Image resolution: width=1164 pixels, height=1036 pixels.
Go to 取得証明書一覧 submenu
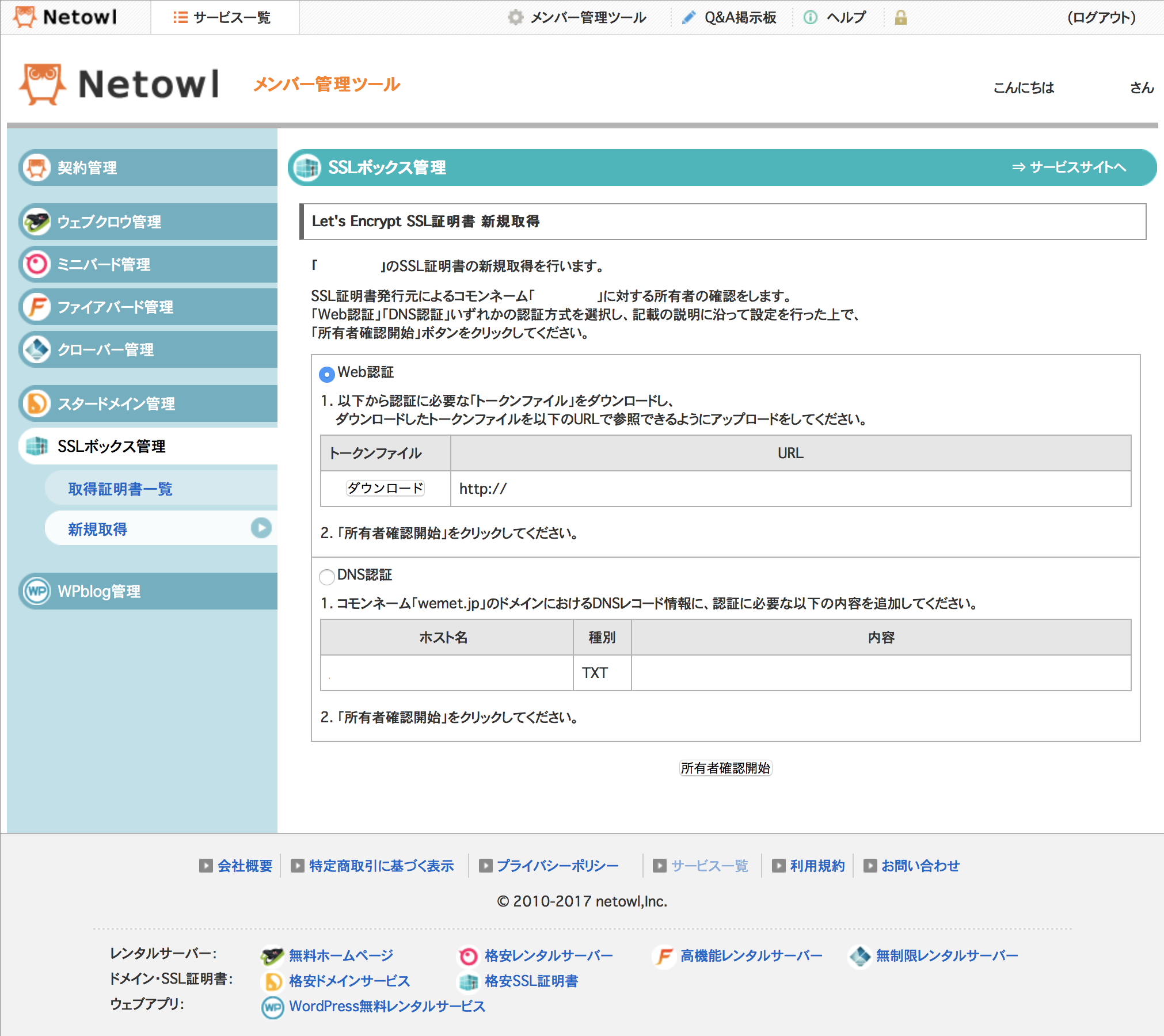pos(161,489)
